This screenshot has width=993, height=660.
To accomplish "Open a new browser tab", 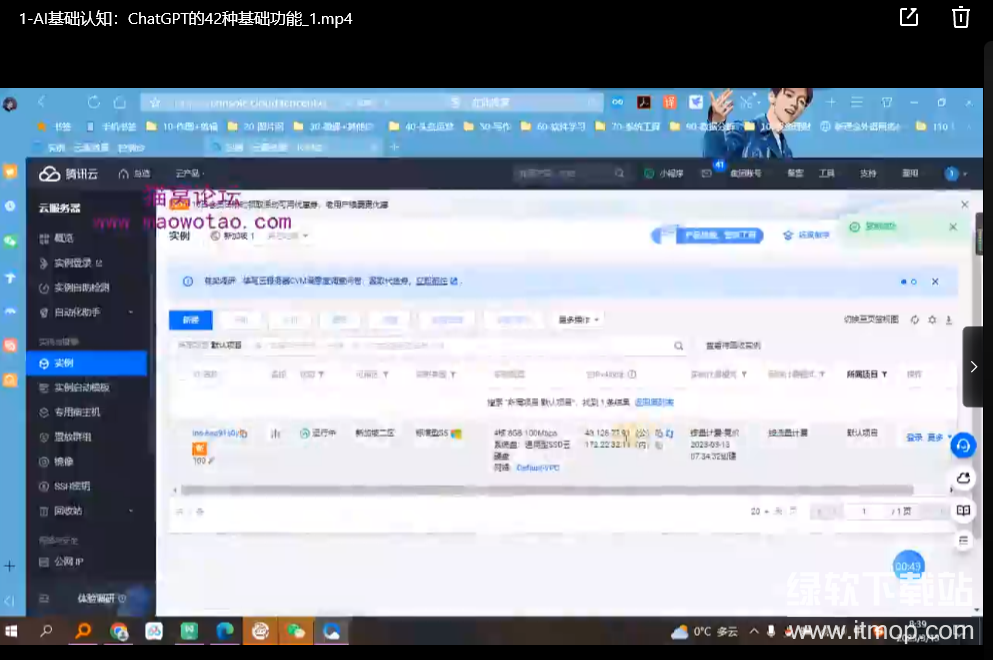I will click(395, 147).
